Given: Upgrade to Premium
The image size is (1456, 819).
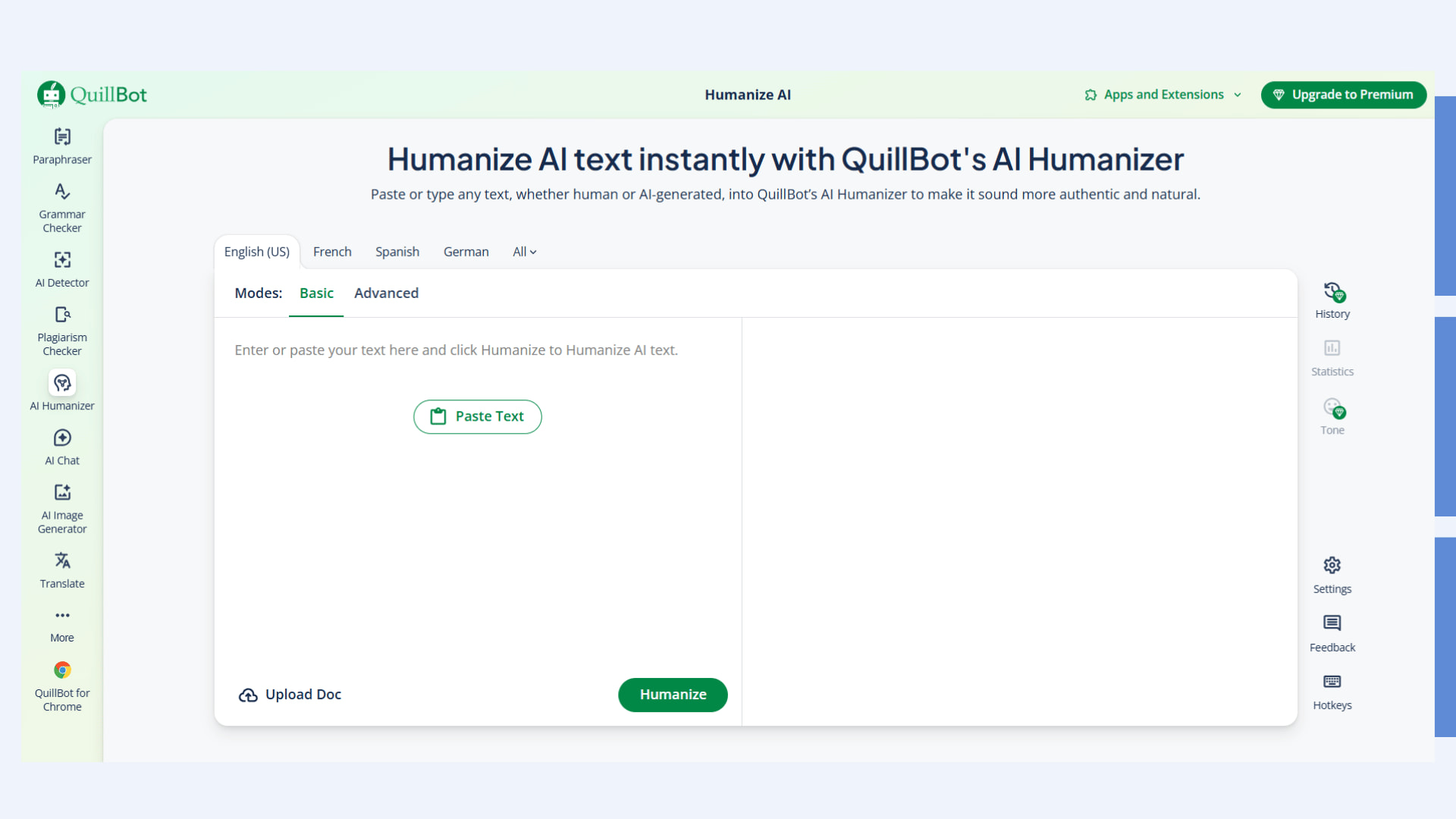Looking at the screenshot, I should click(1343, 94).
